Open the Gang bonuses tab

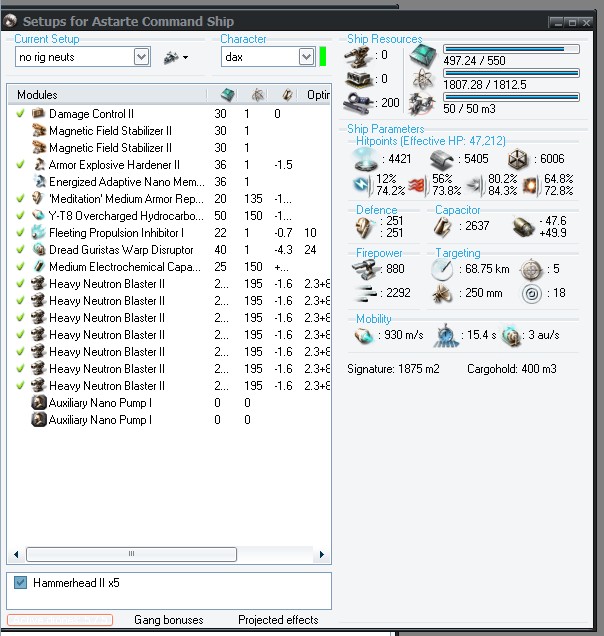169,620
